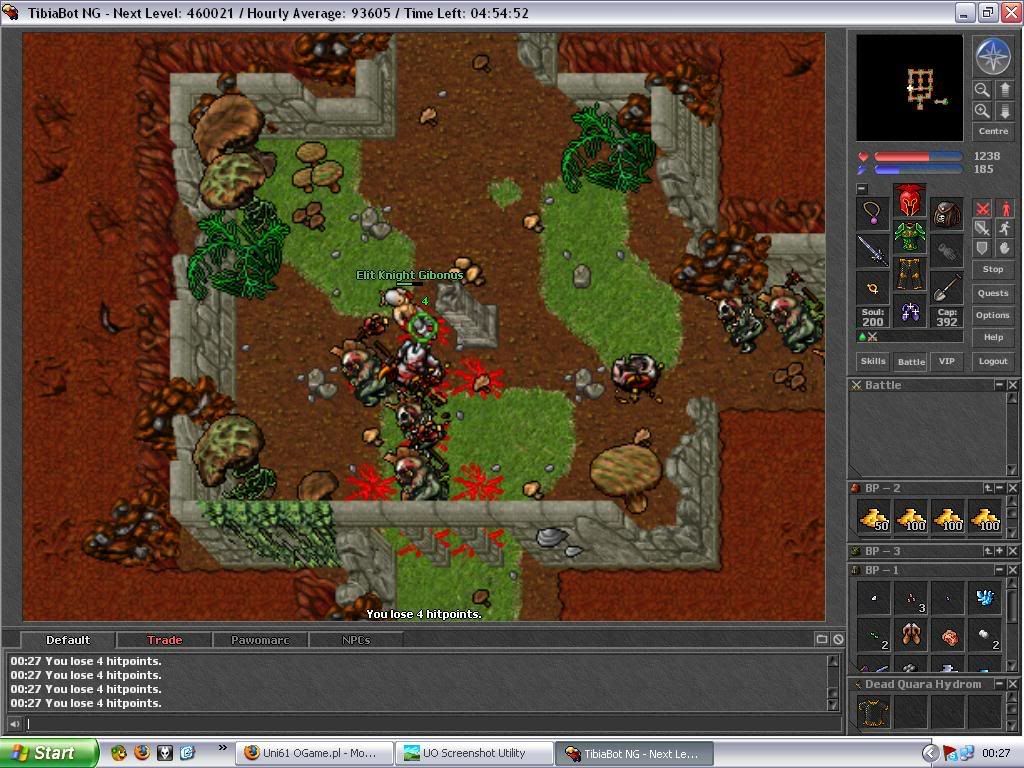Viewport: 1024px width, 768px height.
Task: Open the equipped backpack slot
Action: [x=947, y=213]
